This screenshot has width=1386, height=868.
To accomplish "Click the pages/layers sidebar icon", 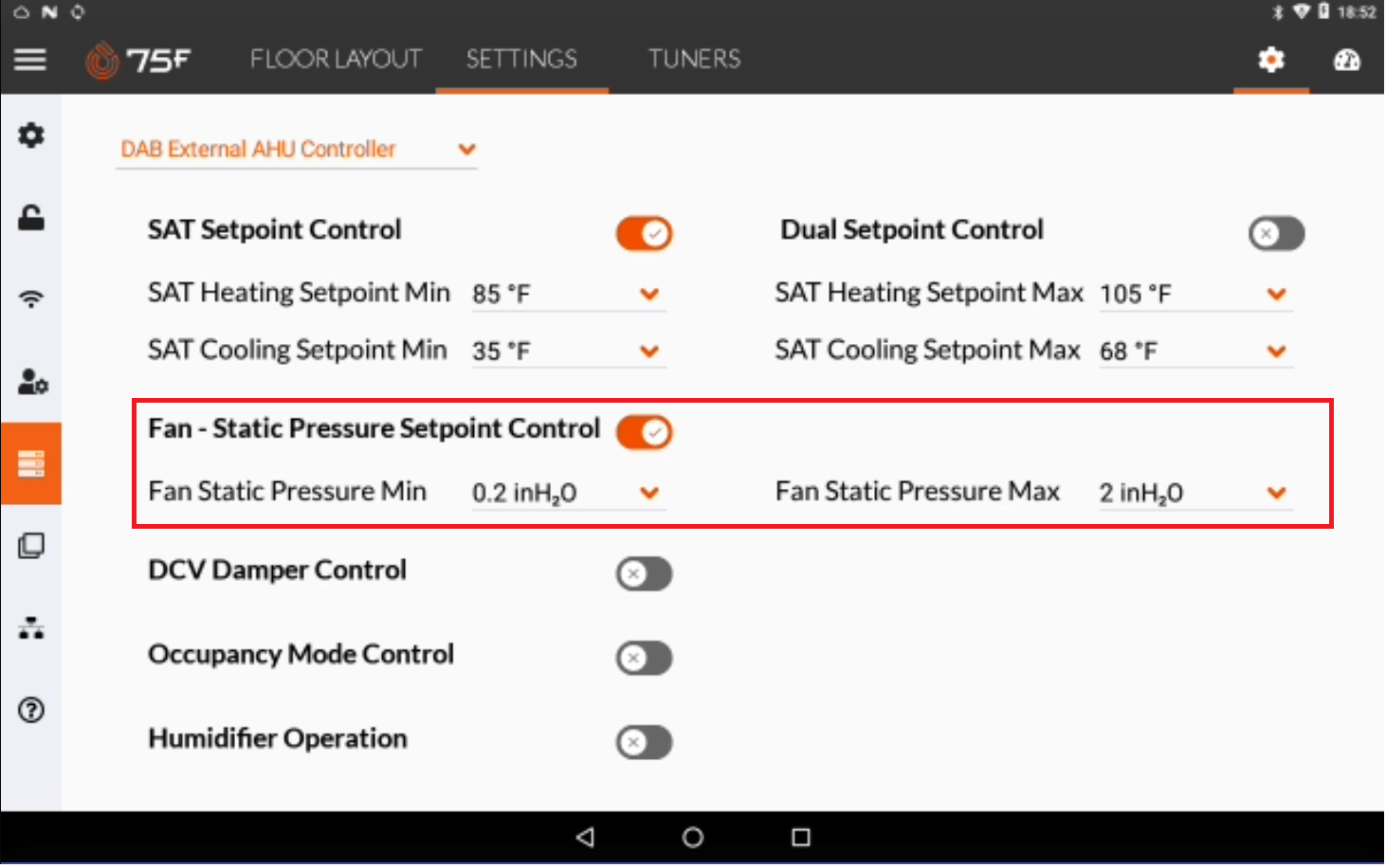I will 31,546.
